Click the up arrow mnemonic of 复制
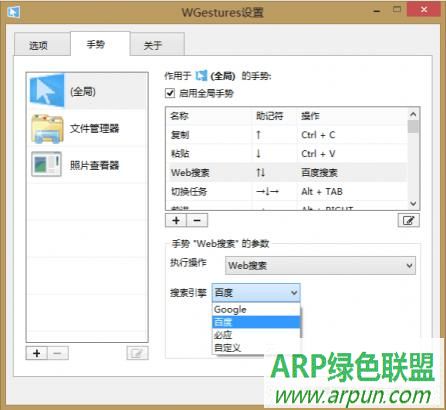The height and width of the screenshot is (410, 446). 258,135
